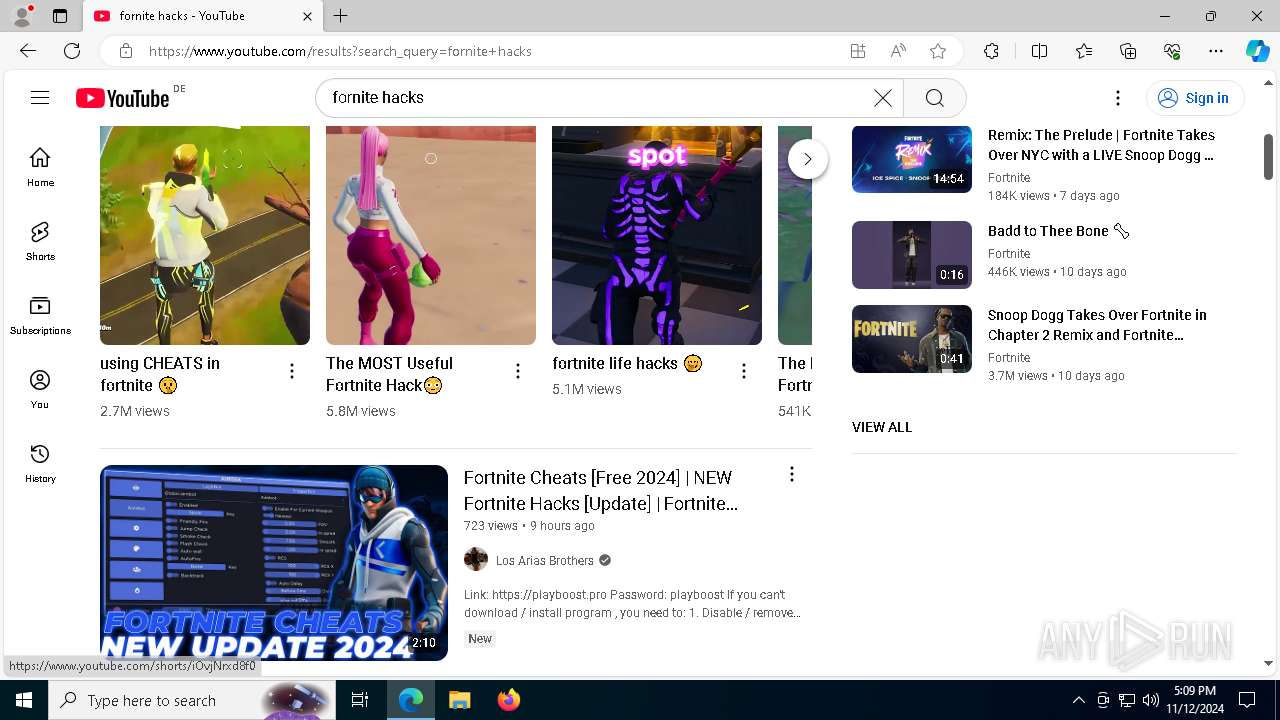Open the YouTube guide hamburger menu
This screenshot has height=720, width=1280.
coord(40,97)
